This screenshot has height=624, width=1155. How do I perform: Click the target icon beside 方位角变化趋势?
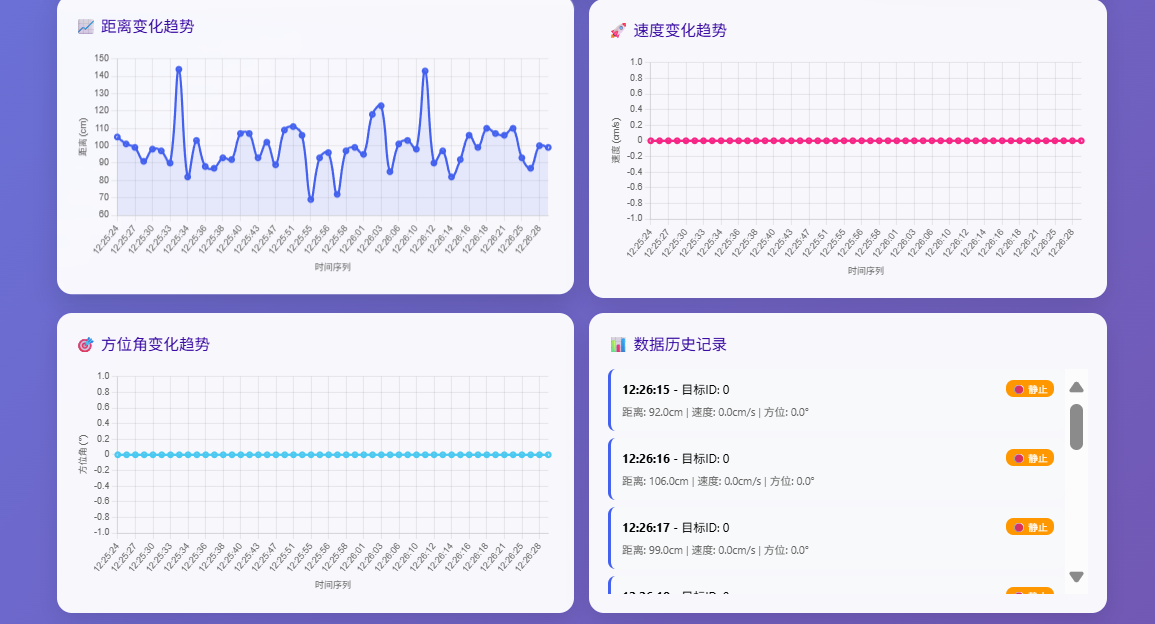click(x=85, y=345)
